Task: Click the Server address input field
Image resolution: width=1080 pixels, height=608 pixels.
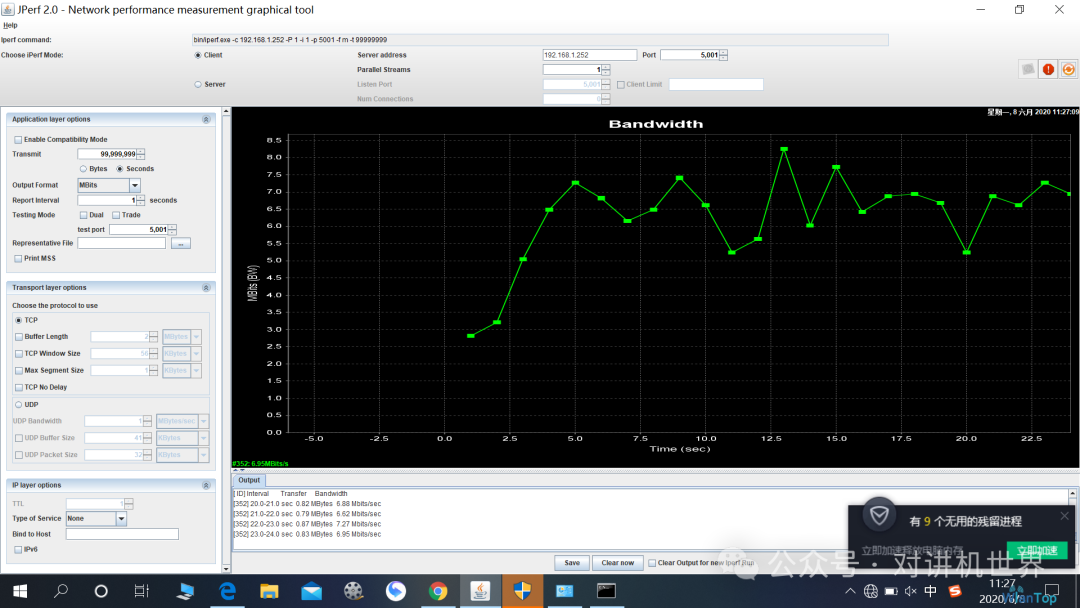Action: click(x=590, y=55)
